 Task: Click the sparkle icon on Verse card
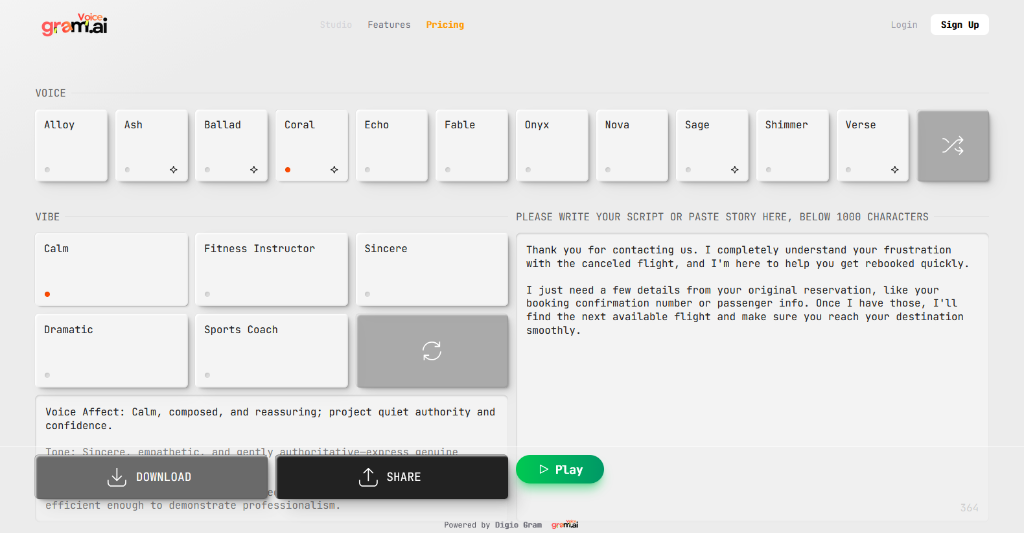tap(894, 170)
